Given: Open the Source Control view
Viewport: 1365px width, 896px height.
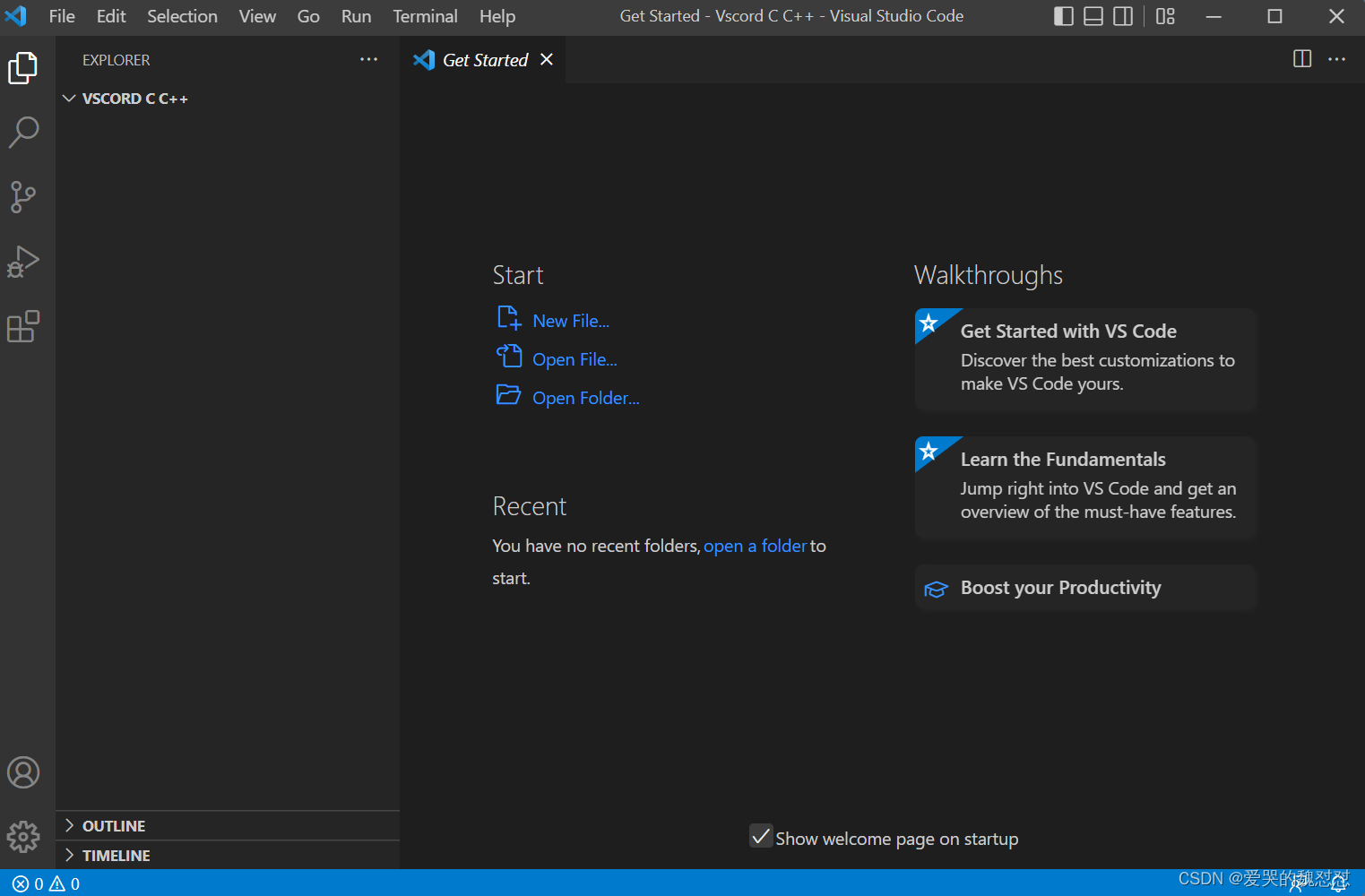Looking at the screenshot, I should (x=24, y=197).
